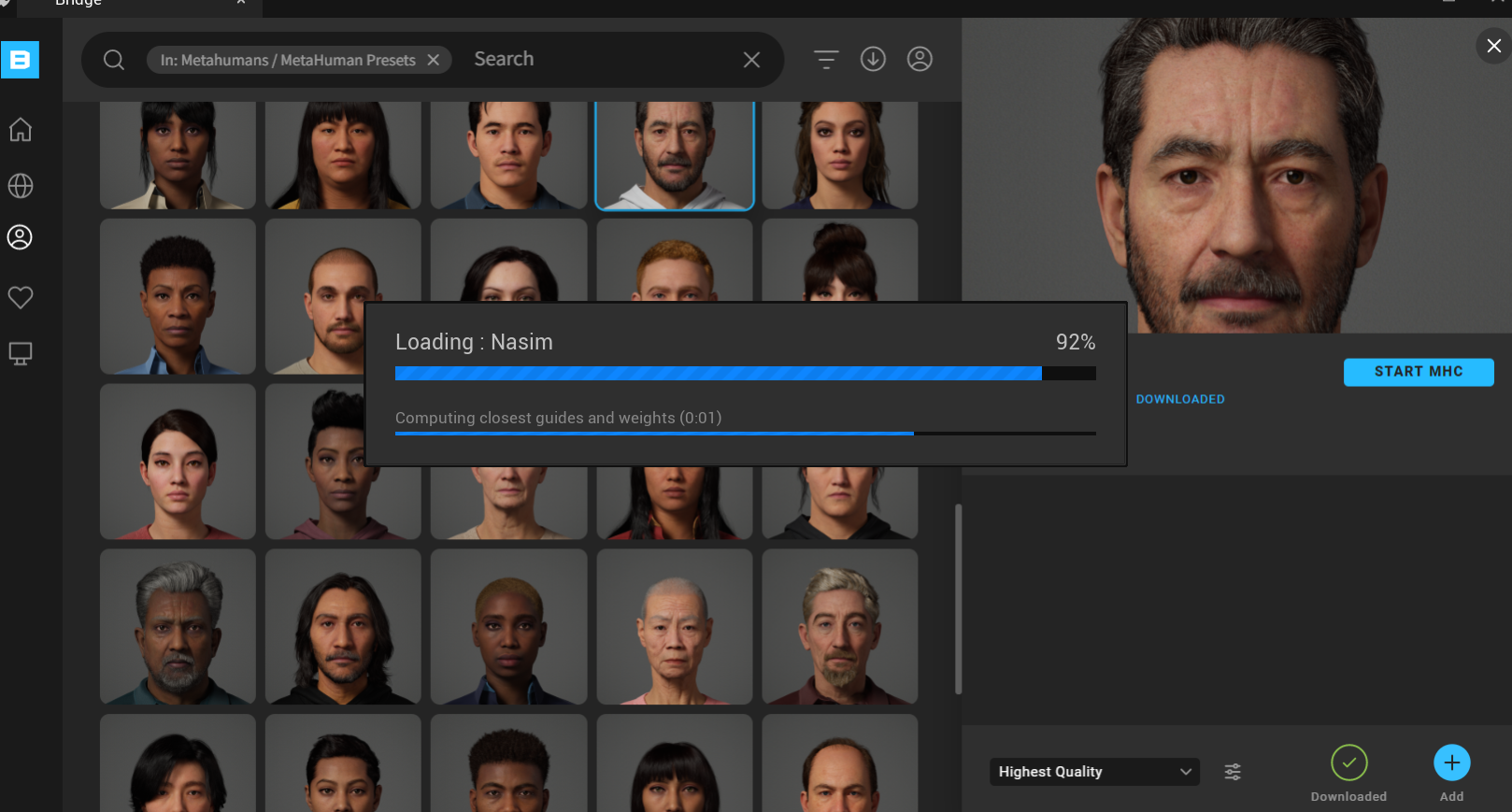Viewport: 1512px width, 812px height.
Task: Open the account profile icon
Action: tap(920, 60)
